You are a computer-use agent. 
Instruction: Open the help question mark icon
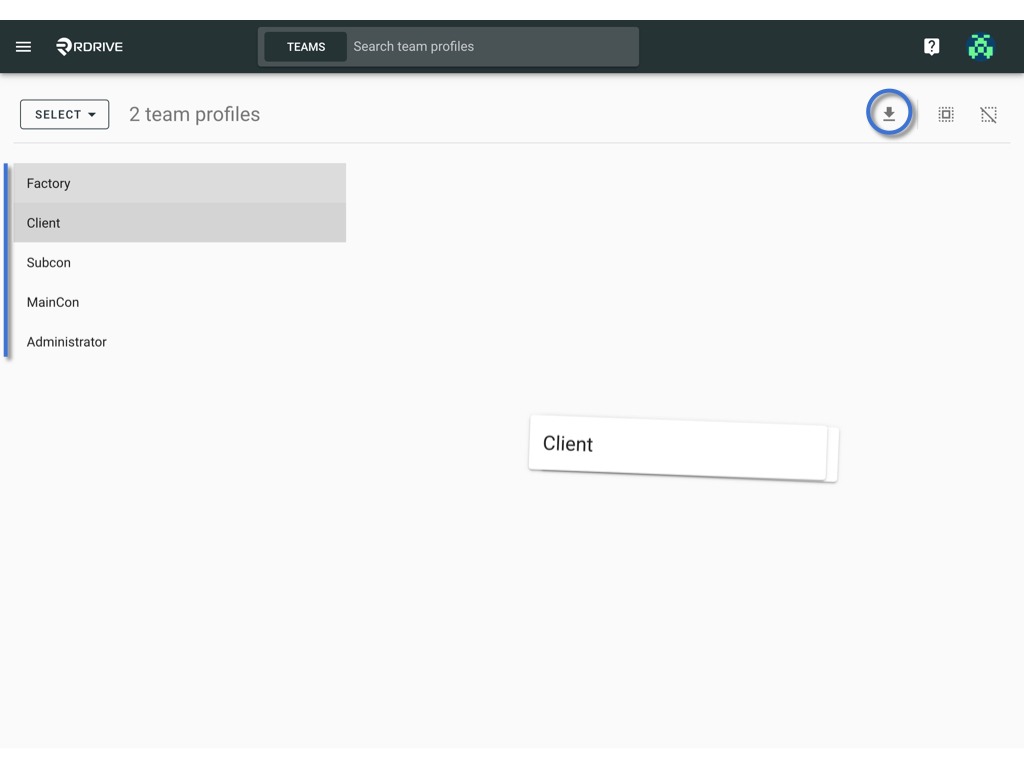(x=931, y=46)
